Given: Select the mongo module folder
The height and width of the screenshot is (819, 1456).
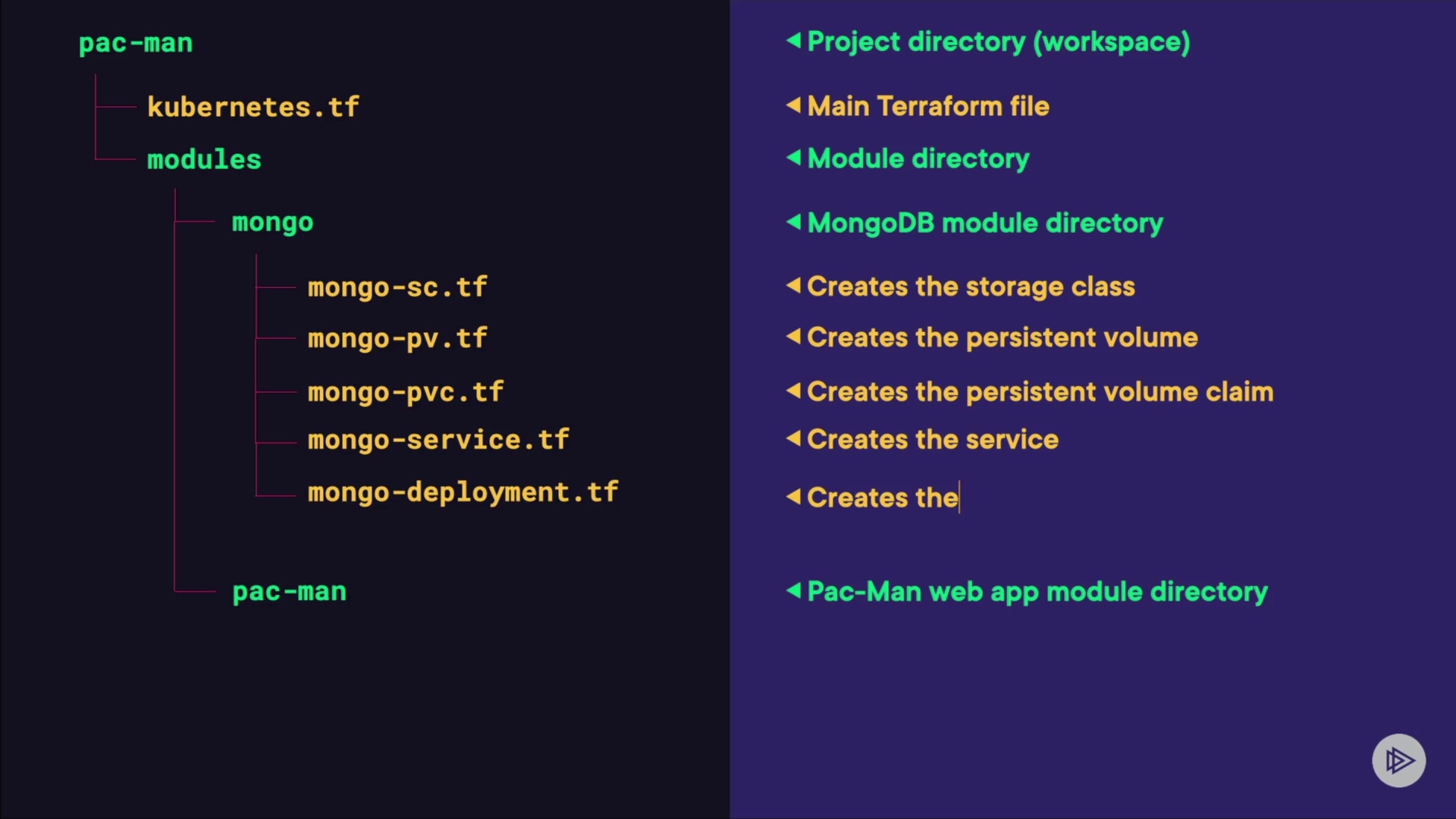Looking at the screenshot, I should [272, 222].
